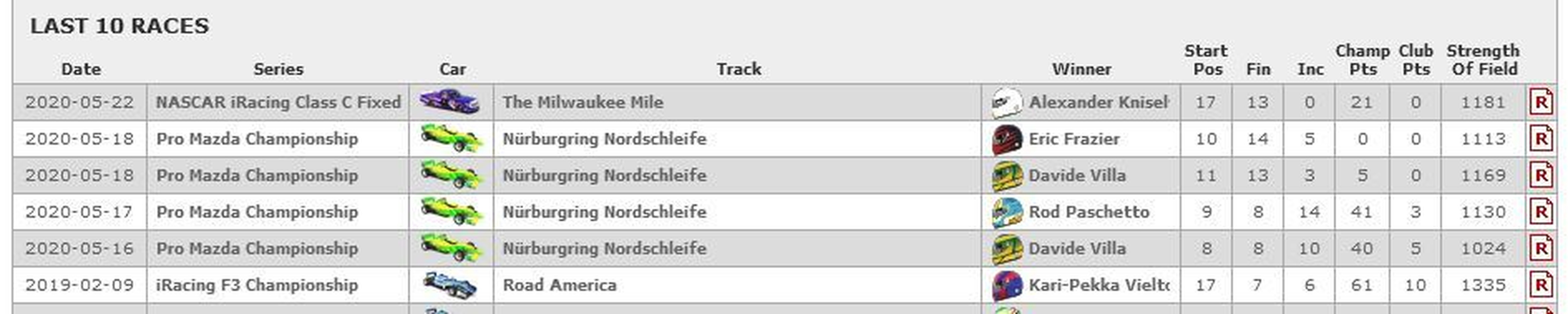Open results icon for Eric Frazier race
The height and width of the screenshot is (314, 1568).
[1540, 139]
